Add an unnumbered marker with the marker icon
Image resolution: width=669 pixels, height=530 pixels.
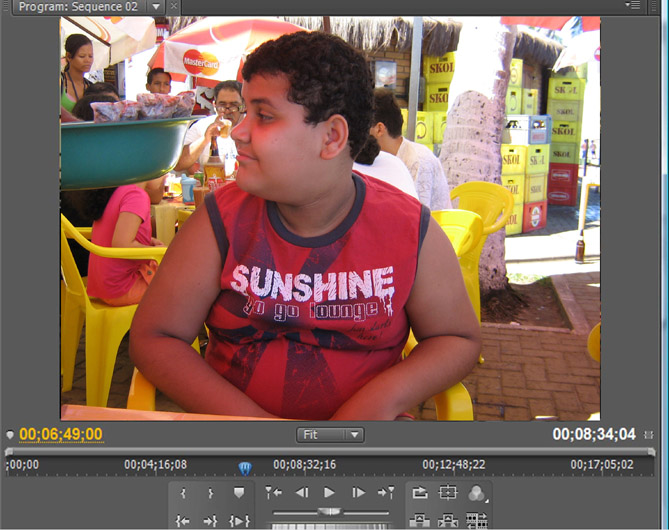pyautogui.click(x=239, y=493)
